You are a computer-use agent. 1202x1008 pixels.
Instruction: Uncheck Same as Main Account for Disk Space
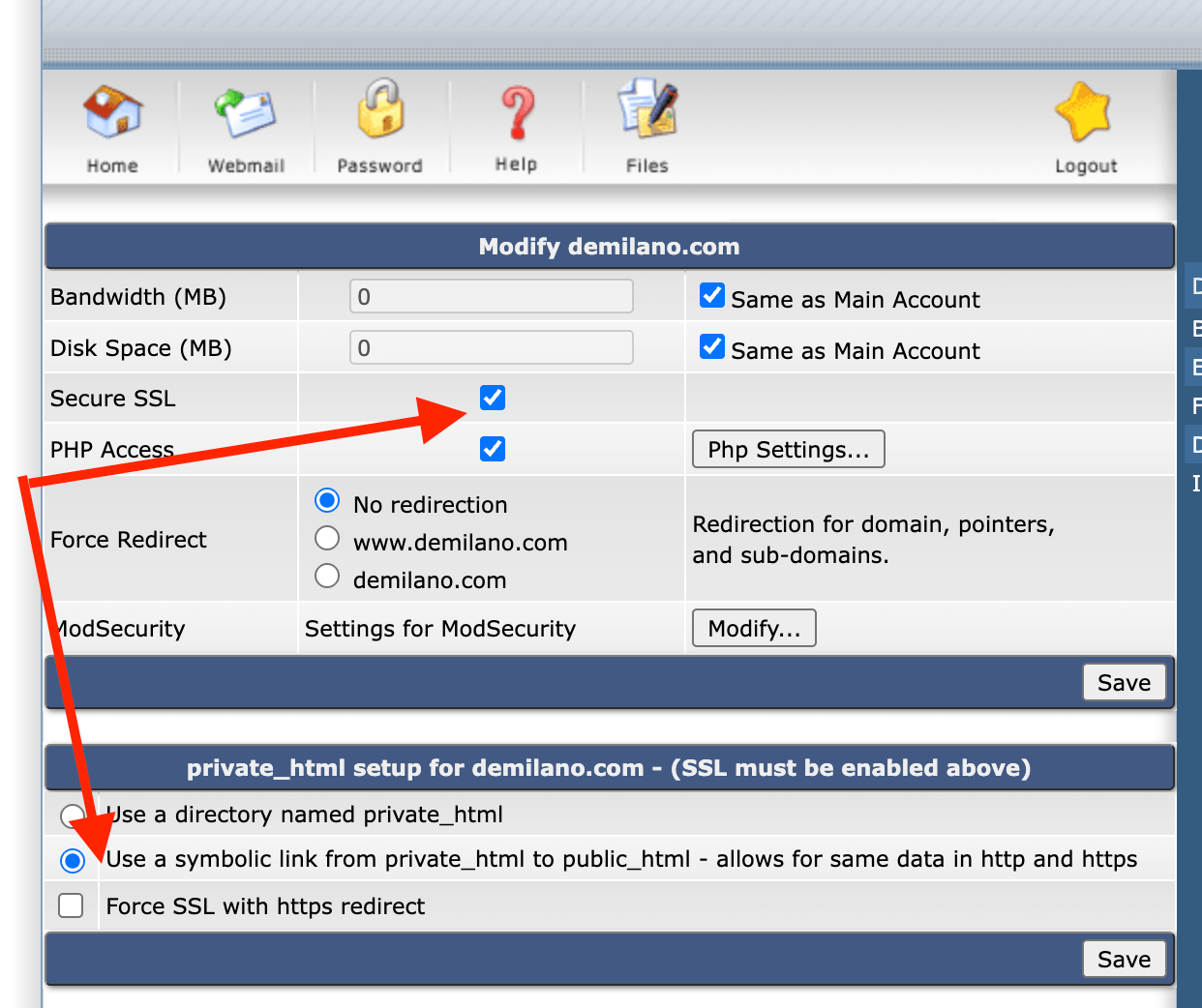coord(712,346)
